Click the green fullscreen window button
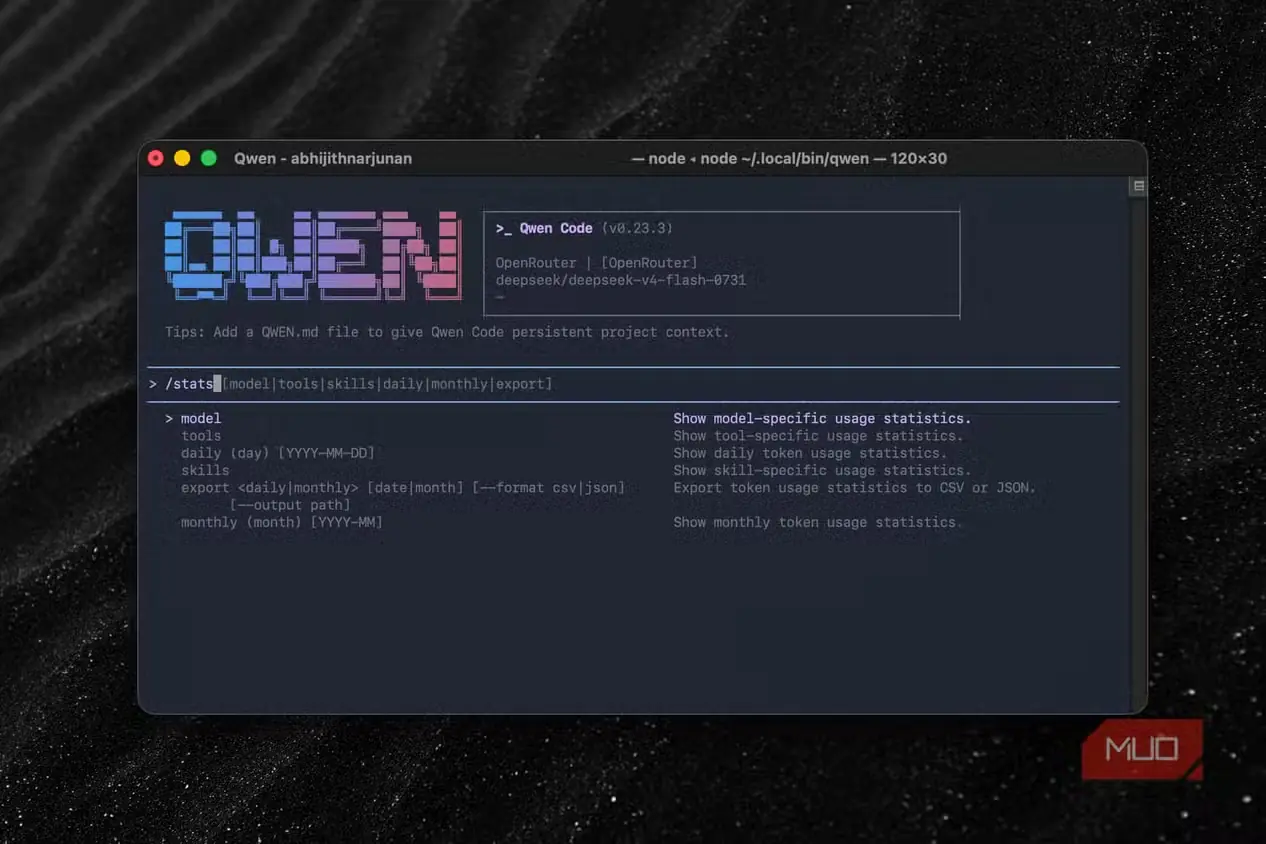This screenshot has height=844, width=1266. pos(209,158)
